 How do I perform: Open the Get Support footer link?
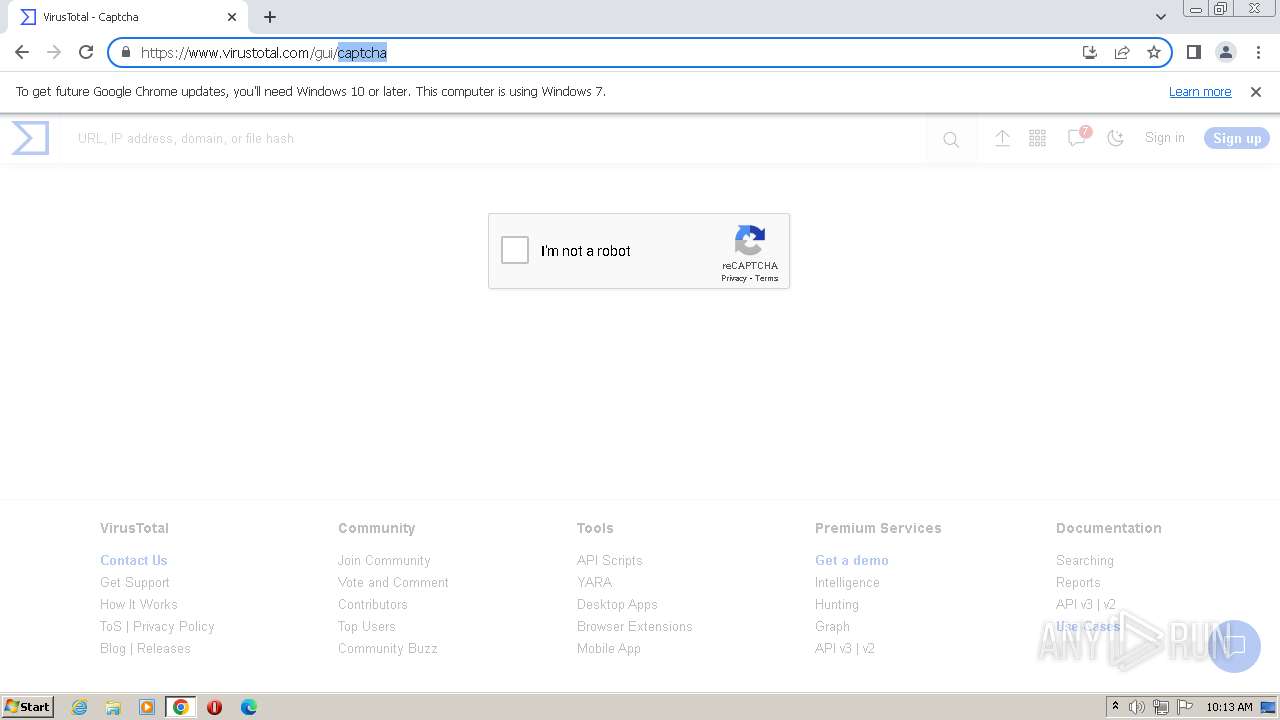coord(135,582)
